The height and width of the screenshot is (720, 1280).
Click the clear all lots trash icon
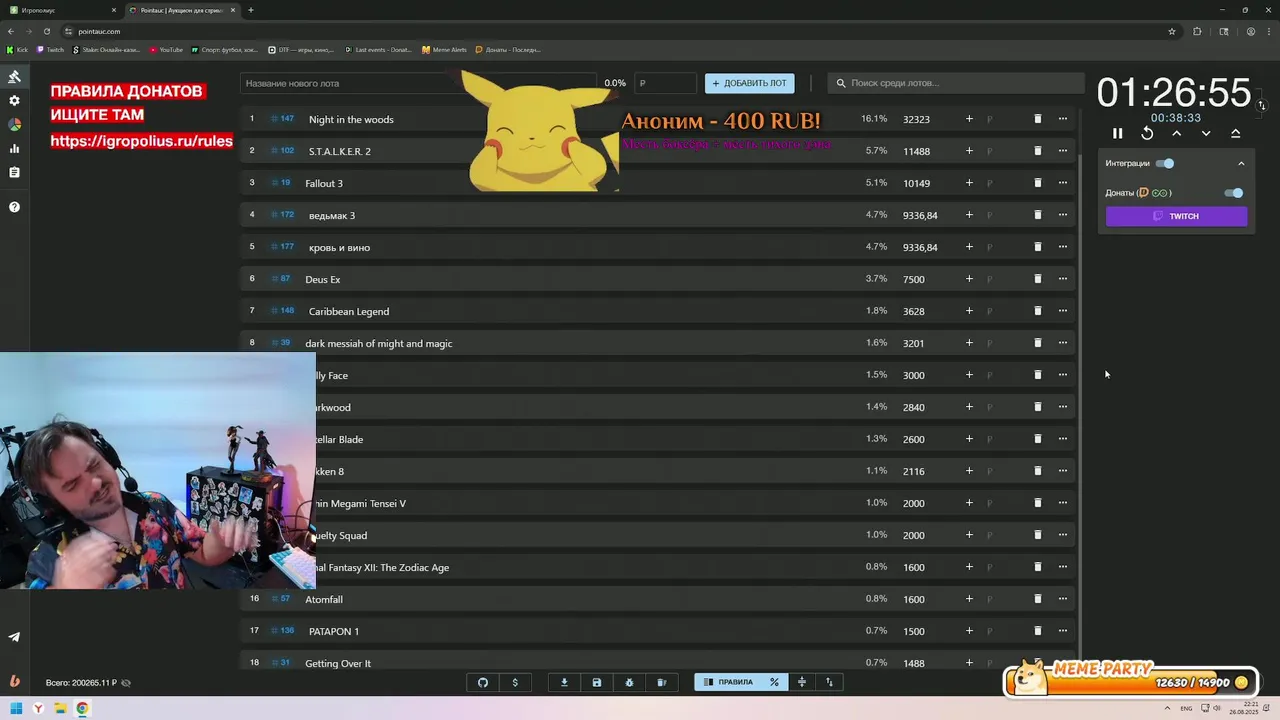(661, 682)
